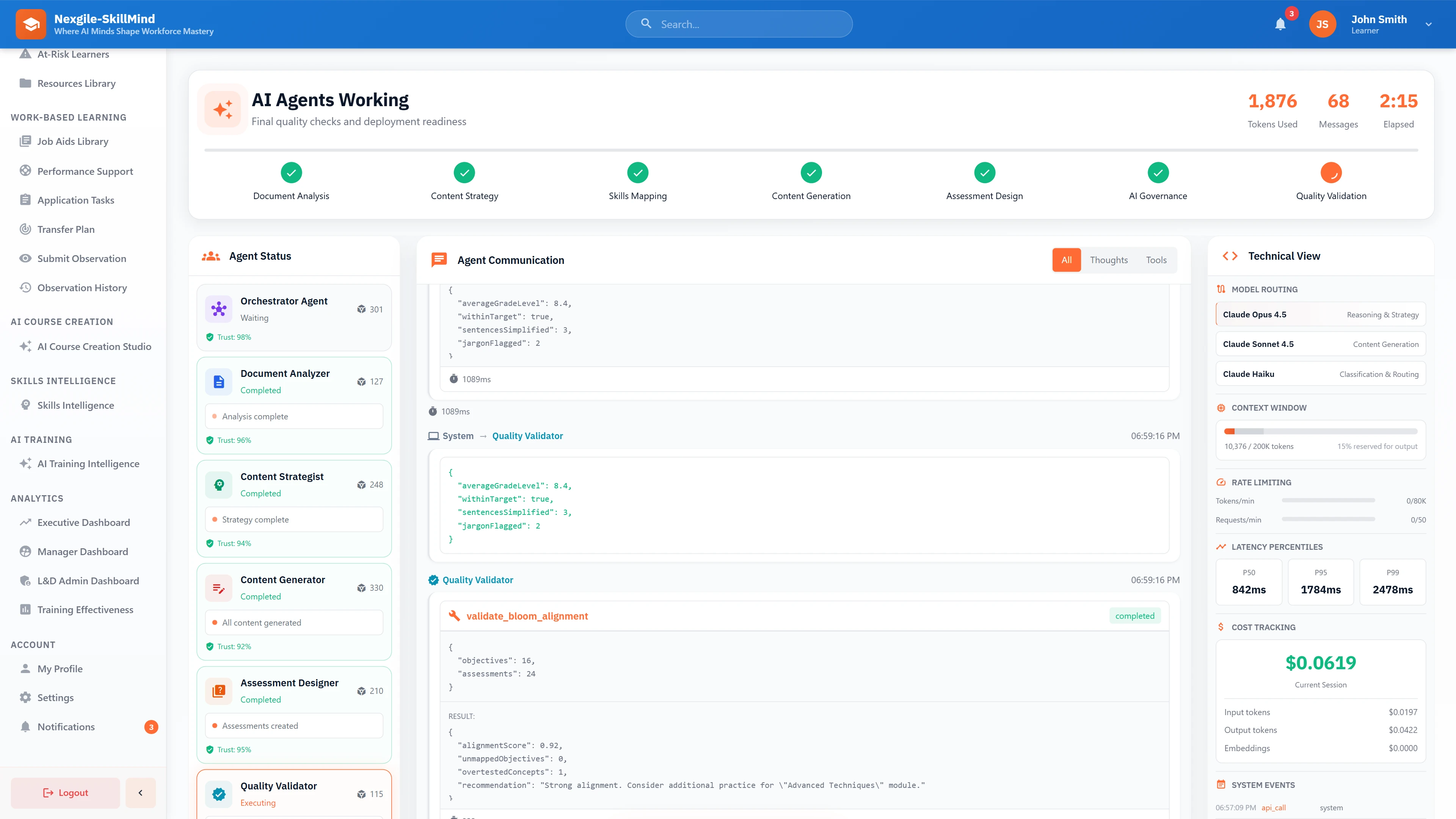Click the Document Analyzer agent icon
The height and width of the screenshot is (819, 1456).
[218, 381]
